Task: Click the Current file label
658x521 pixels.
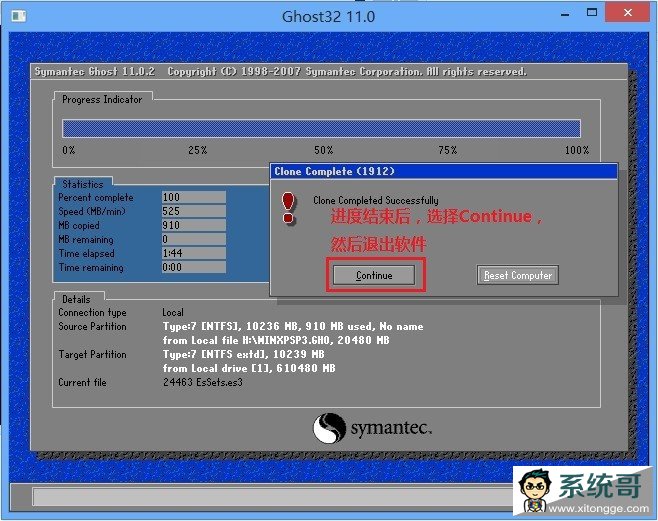Action: click(x=82, y=382)
